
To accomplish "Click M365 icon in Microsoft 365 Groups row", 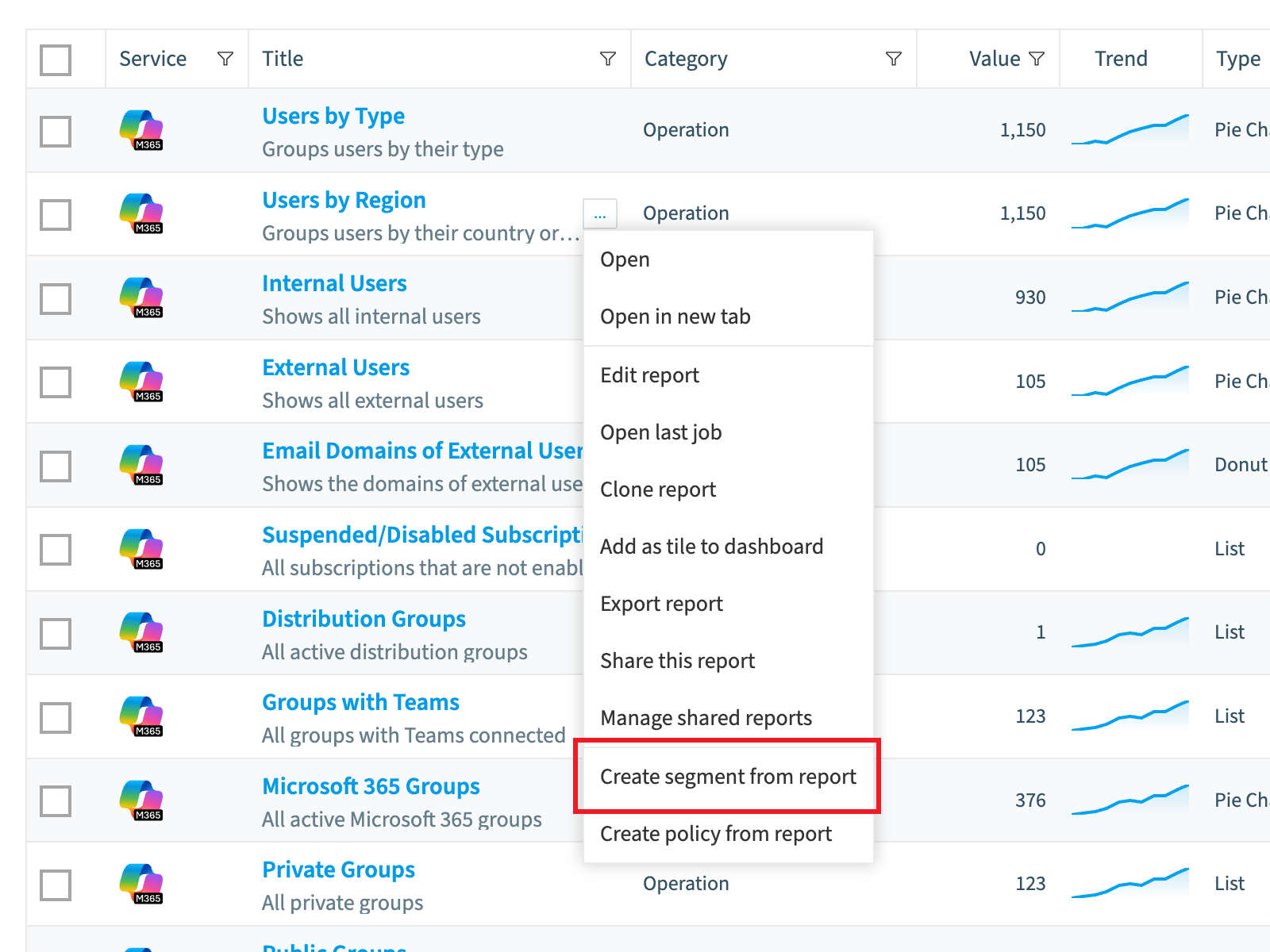I will (x=141, y=800).
